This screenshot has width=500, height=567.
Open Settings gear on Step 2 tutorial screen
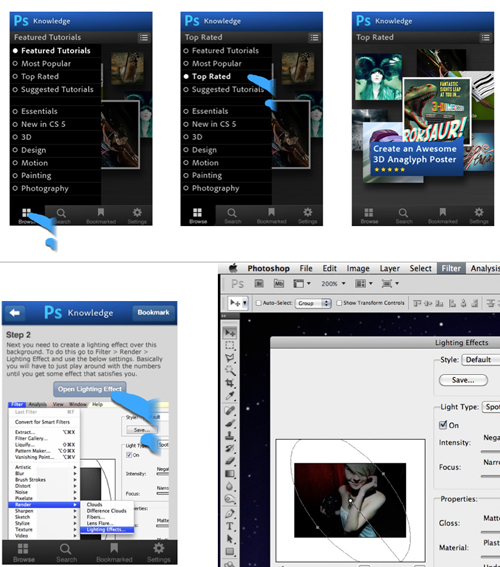tap(158, 552)
